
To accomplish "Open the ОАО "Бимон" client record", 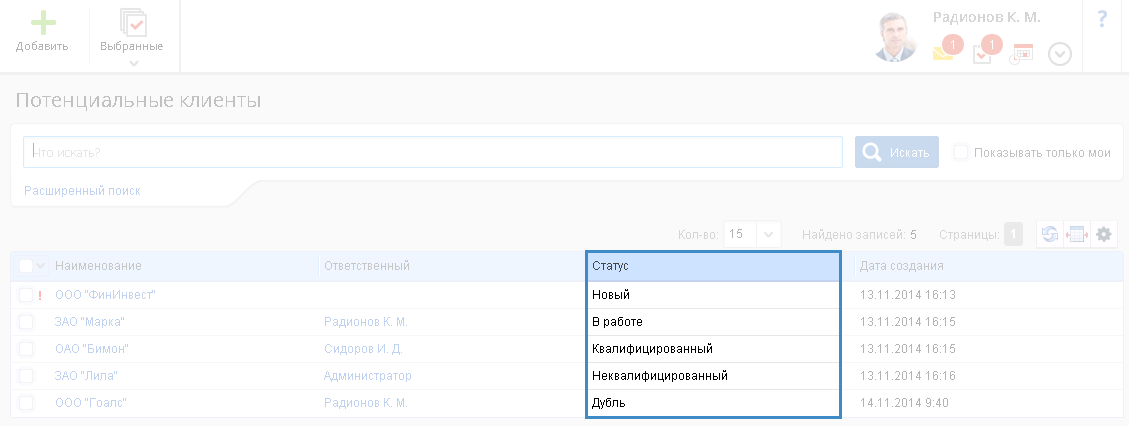I will (92, 349).
